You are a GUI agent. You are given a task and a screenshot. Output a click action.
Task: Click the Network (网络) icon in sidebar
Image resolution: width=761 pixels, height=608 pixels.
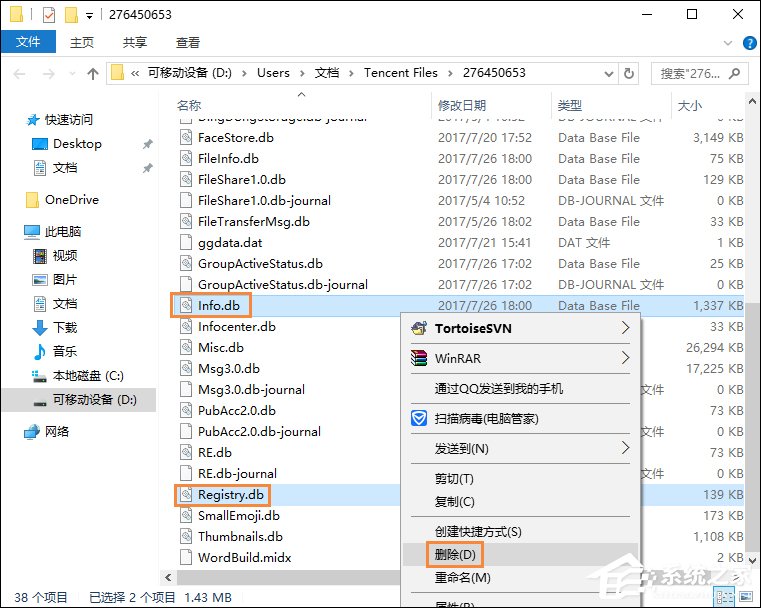[32, 431]
